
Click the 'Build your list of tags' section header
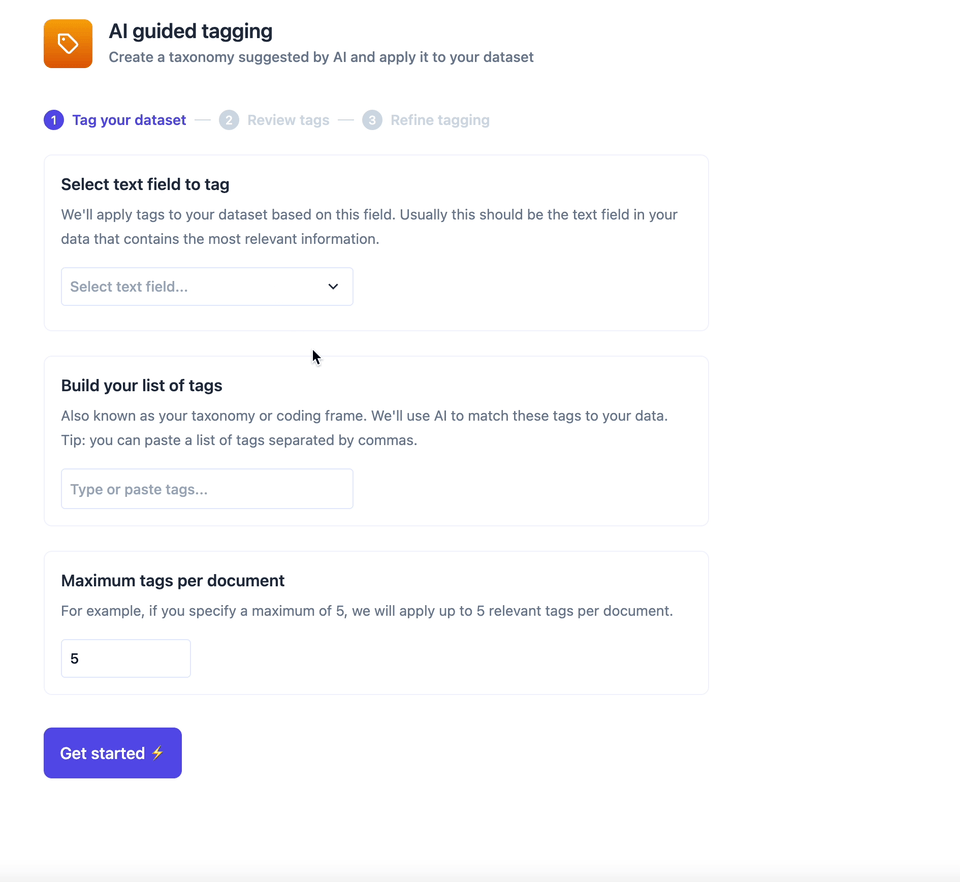pos(141,385)
